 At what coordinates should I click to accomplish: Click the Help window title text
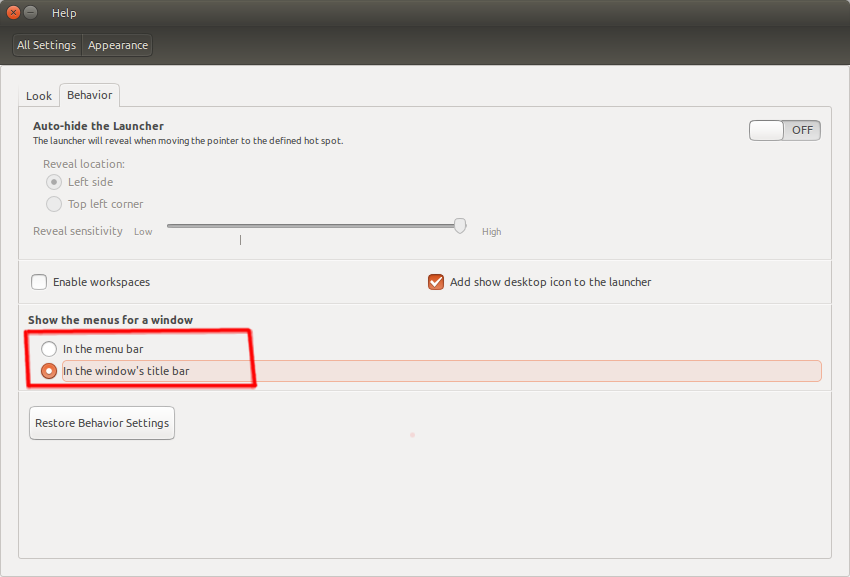pyautogui.click(x=64, y=13)
